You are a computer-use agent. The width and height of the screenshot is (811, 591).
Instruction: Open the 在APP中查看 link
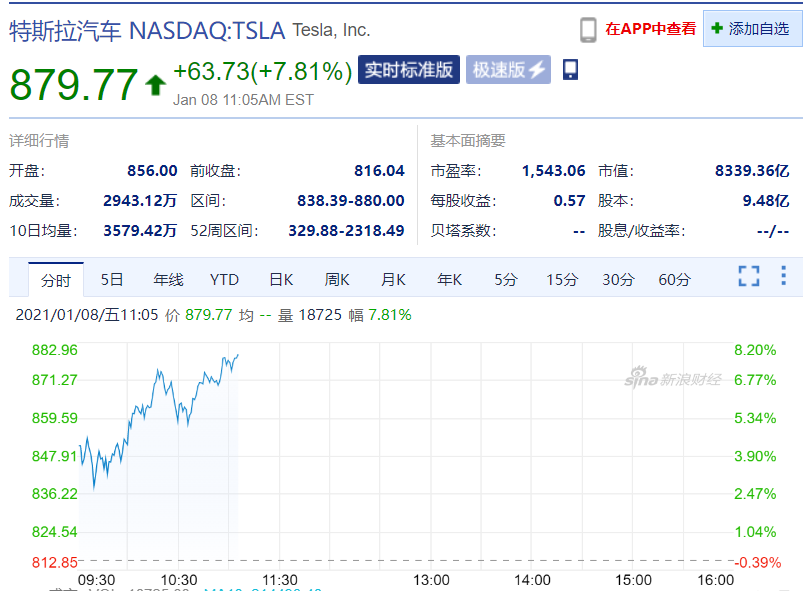pos(650,29)
